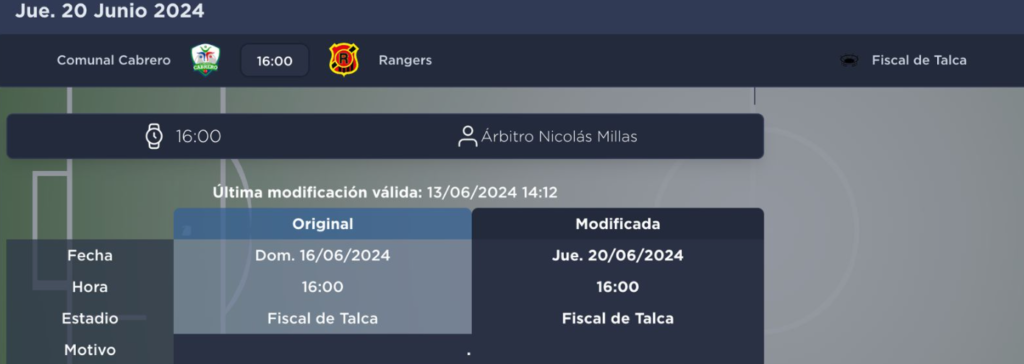1024x364 pixels.
Task: Click the Jue. 20 Junio 2024 date header
Action: [x=110, y=11]
